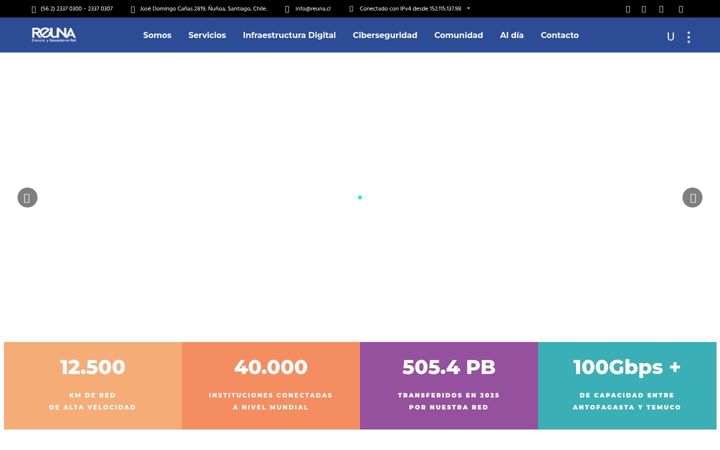This screenshot has width=720, height=450.
Task: Click the 100Gbps + capacidad card
Action: 627,386
